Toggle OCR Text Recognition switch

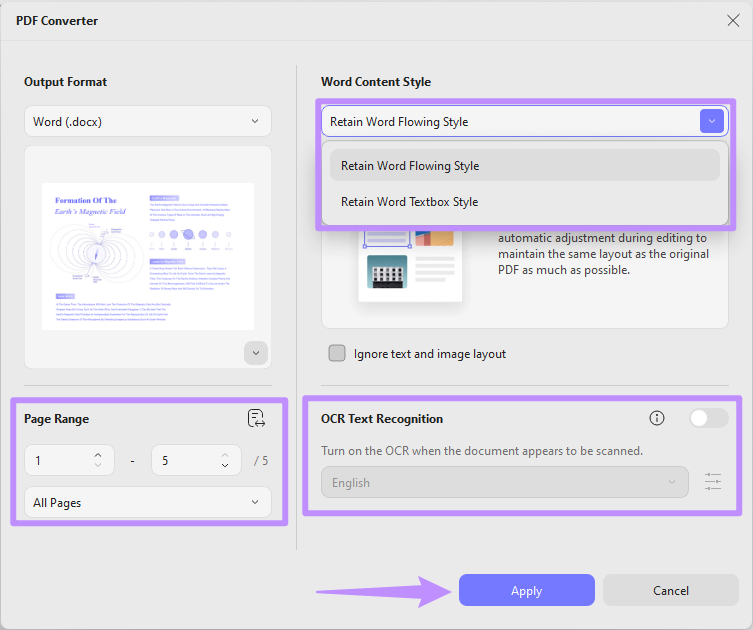click(x=709, y=418)
